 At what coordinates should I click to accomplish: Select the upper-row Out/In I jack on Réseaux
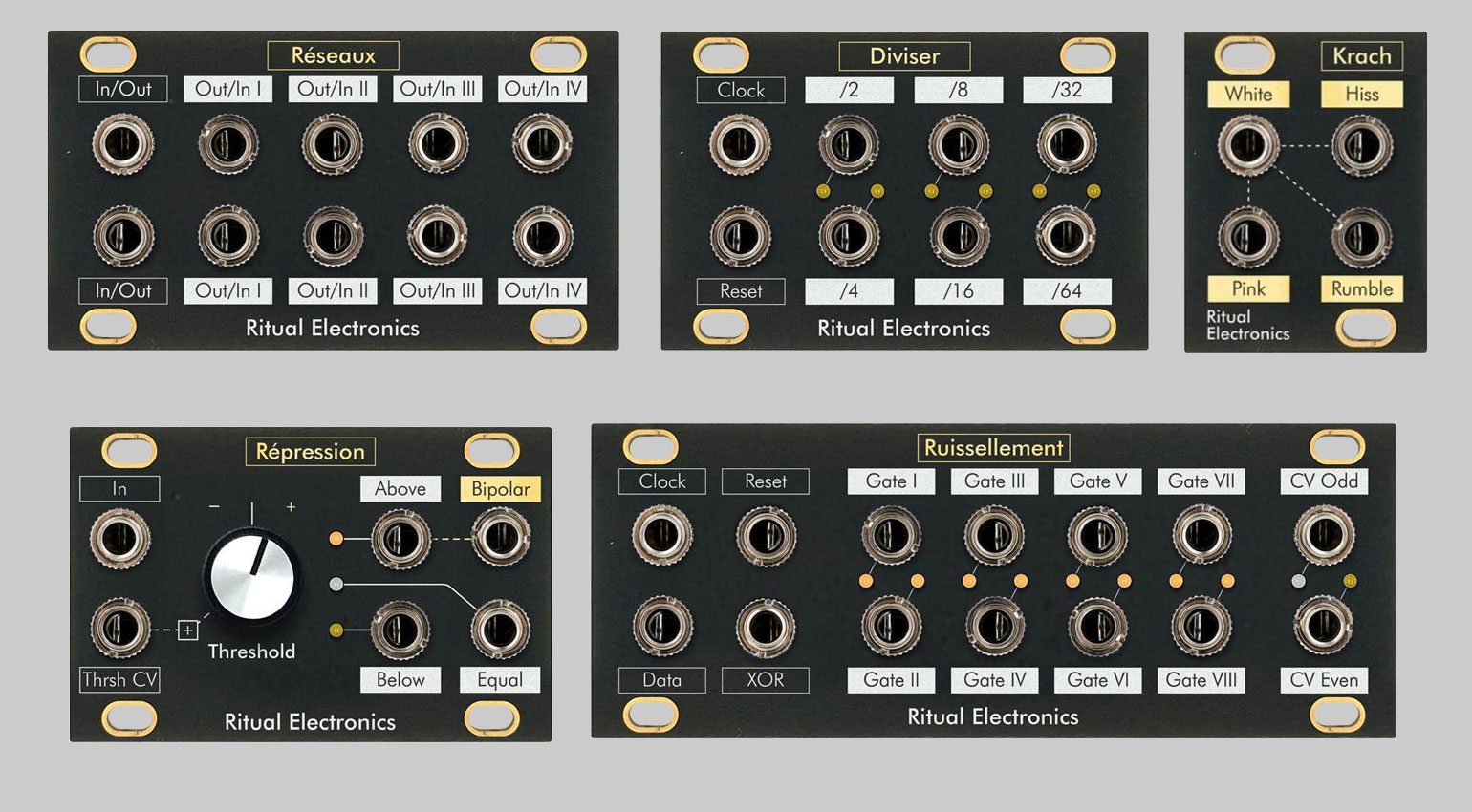[x=227, y=144]
